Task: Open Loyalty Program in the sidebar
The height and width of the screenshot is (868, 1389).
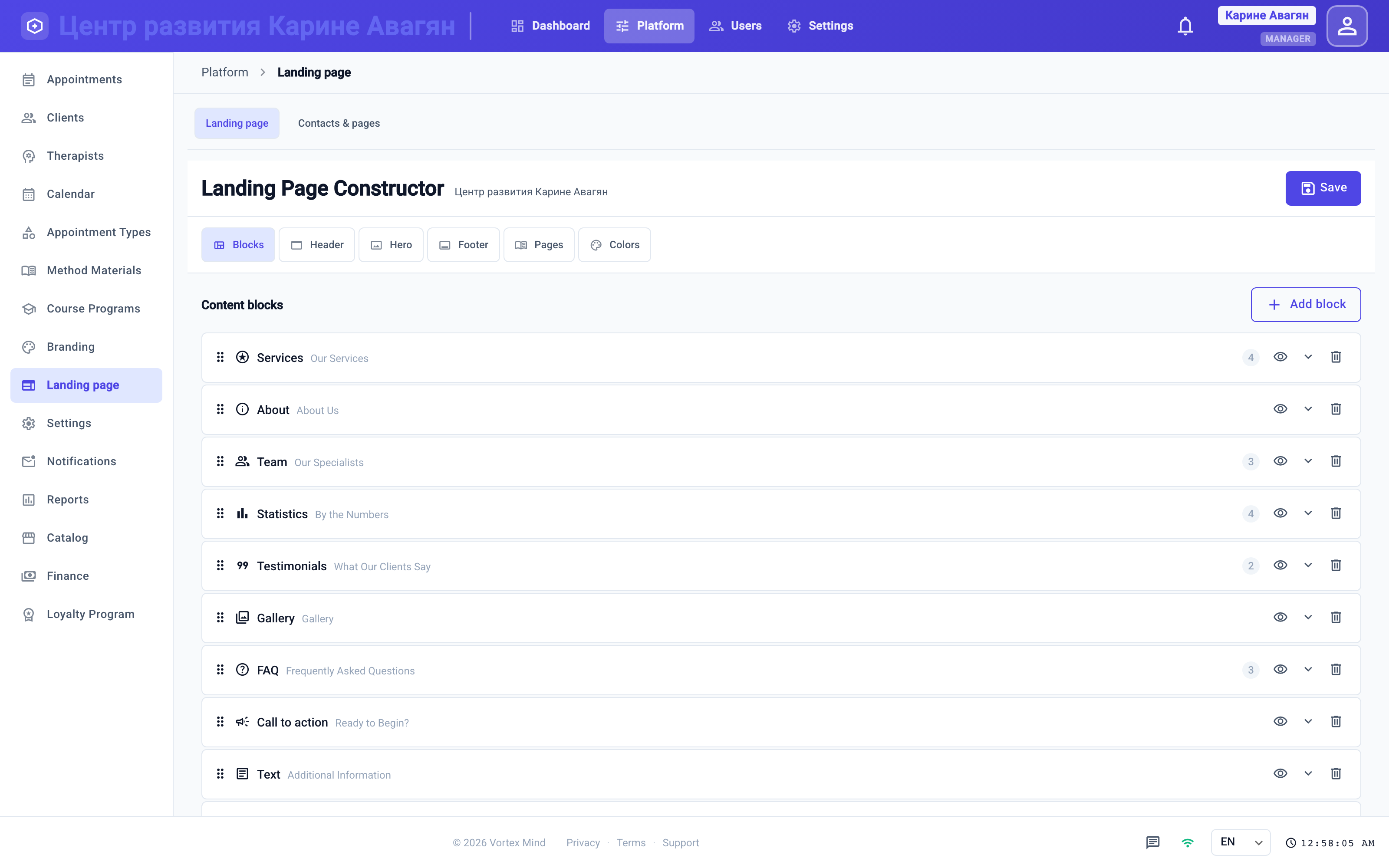Action: [x=86, y=614]
